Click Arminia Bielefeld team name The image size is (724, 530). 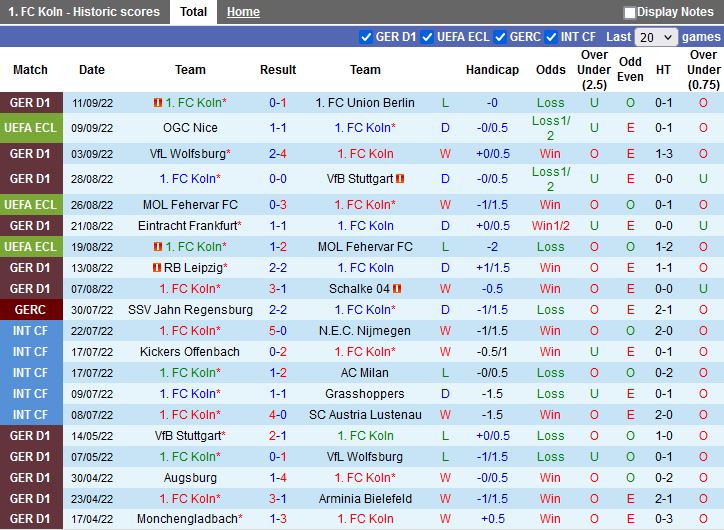tap(365, 499)
